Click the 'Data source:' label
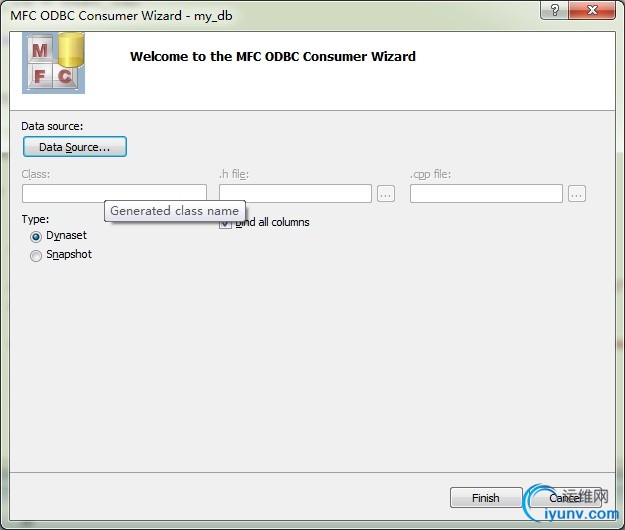The width and height of the screenshot is (625, 530). coord(52,126)
